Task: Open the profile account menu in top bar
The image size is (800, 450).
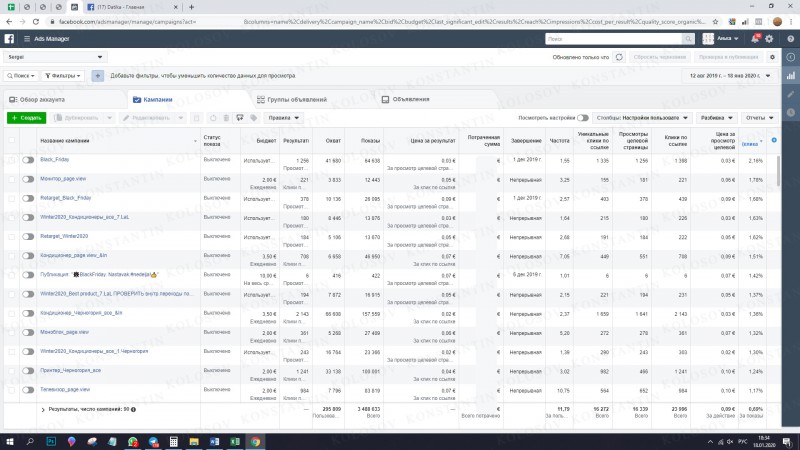Action: pyautogui.click(x=721, y=39)
